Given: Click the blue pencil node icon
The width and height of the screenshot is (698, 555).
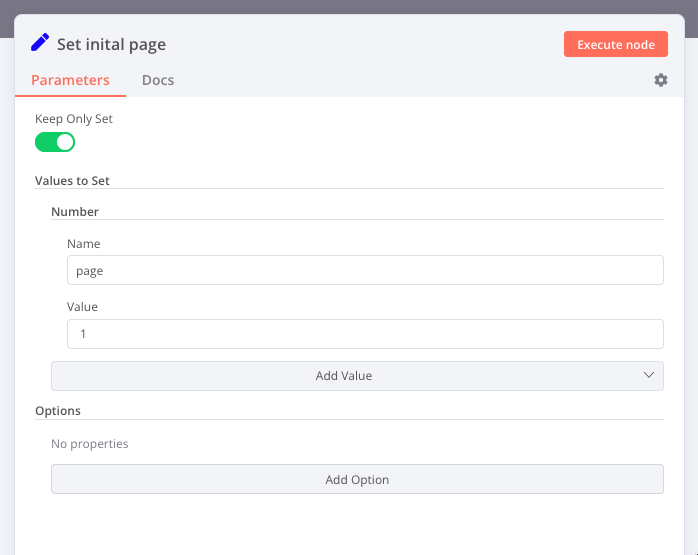Looking at the screenshot, I should click(x=40, y=43).
